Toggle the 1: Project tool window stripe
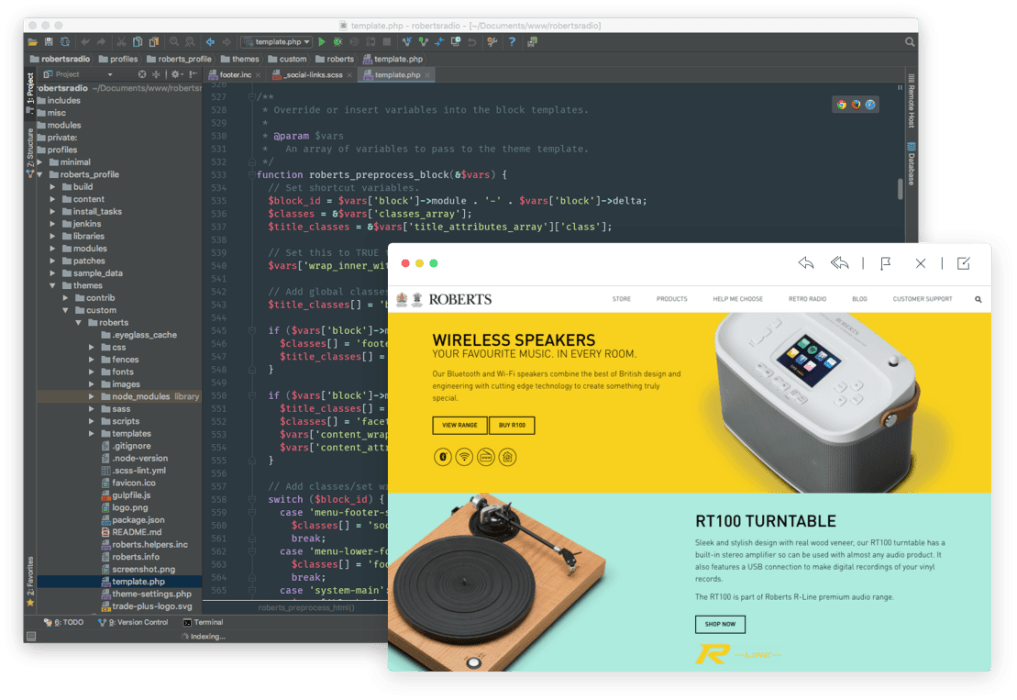 30,93
